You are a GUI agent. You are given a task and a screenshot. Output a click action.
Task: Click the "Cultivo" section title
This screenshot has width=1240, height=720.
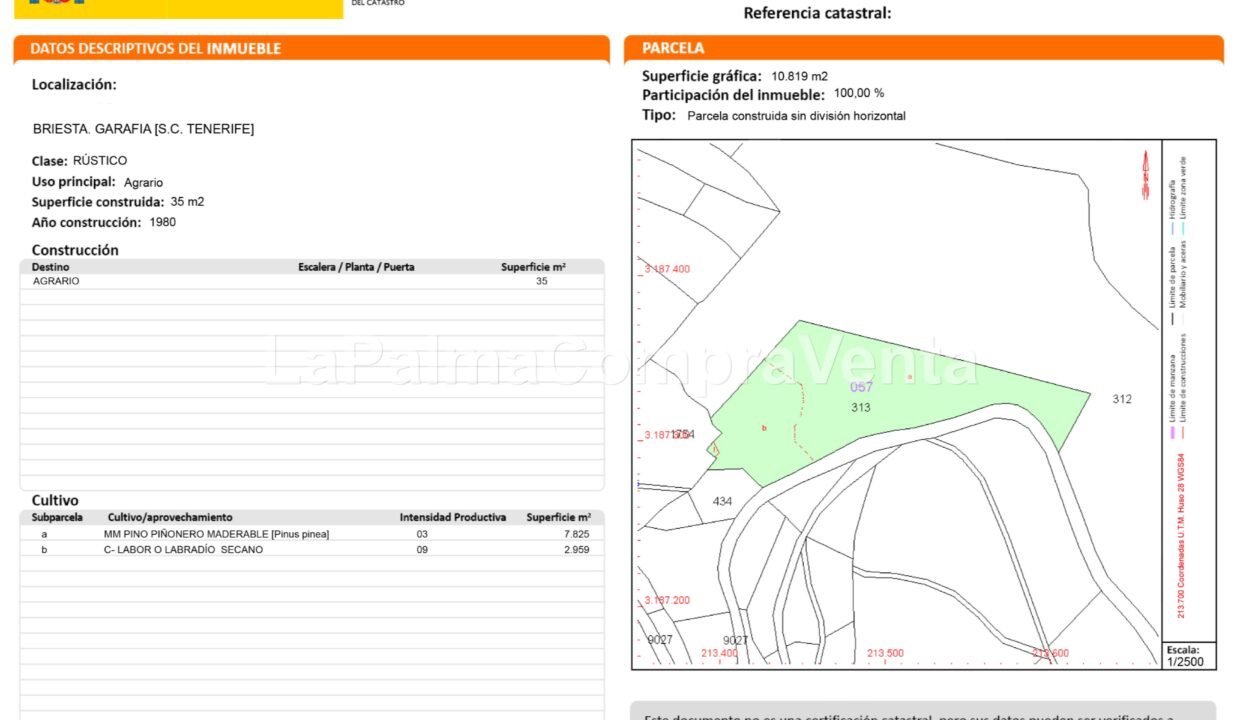[55, 500]
